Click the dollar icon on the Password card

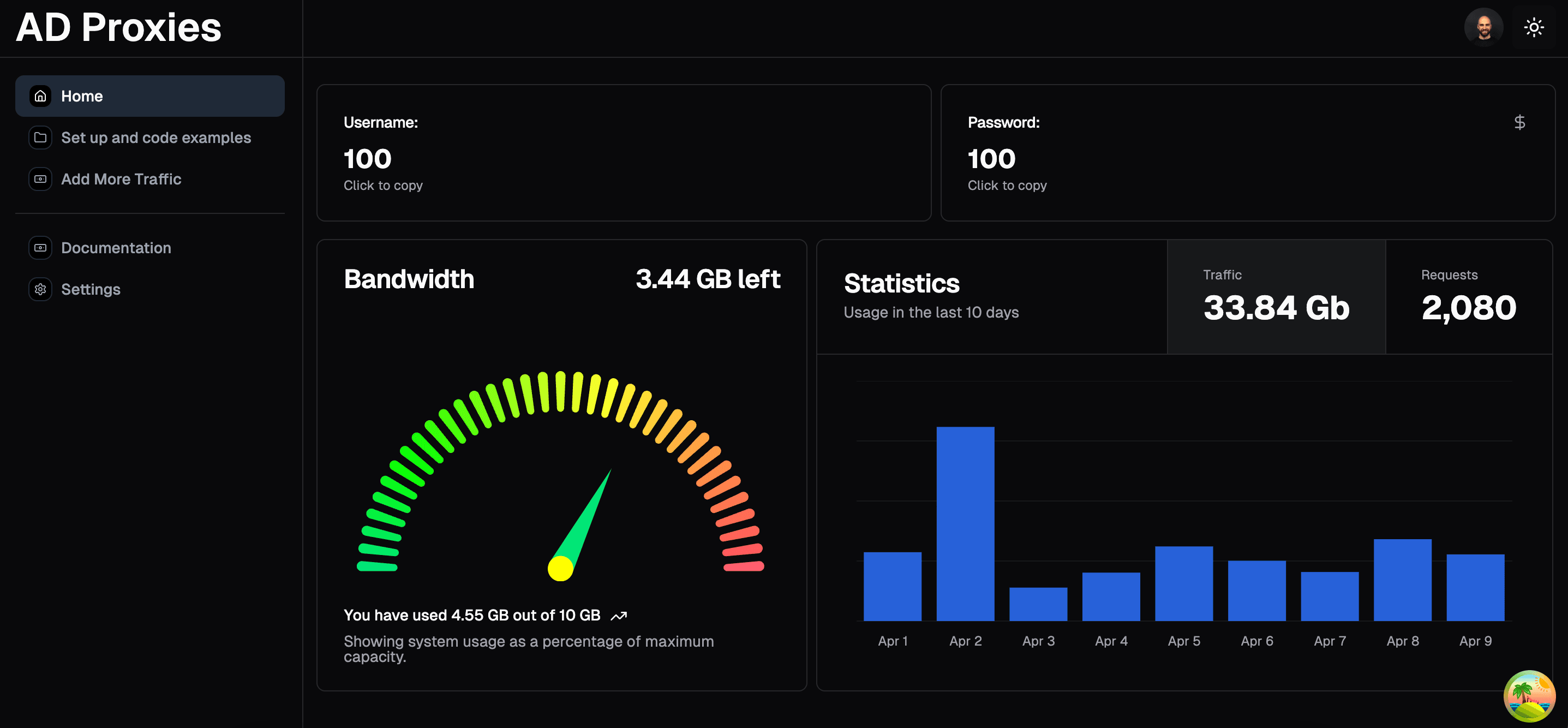point(1520,122)
